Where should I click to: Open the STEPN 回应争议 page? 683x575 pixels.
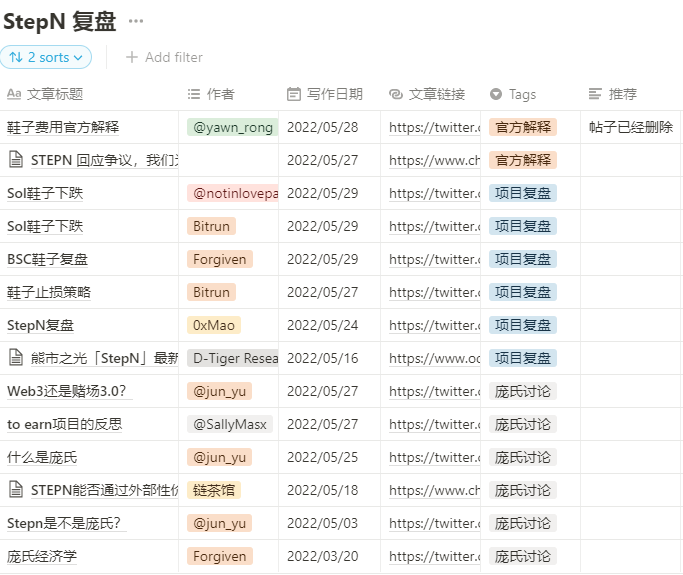(105, 160)
